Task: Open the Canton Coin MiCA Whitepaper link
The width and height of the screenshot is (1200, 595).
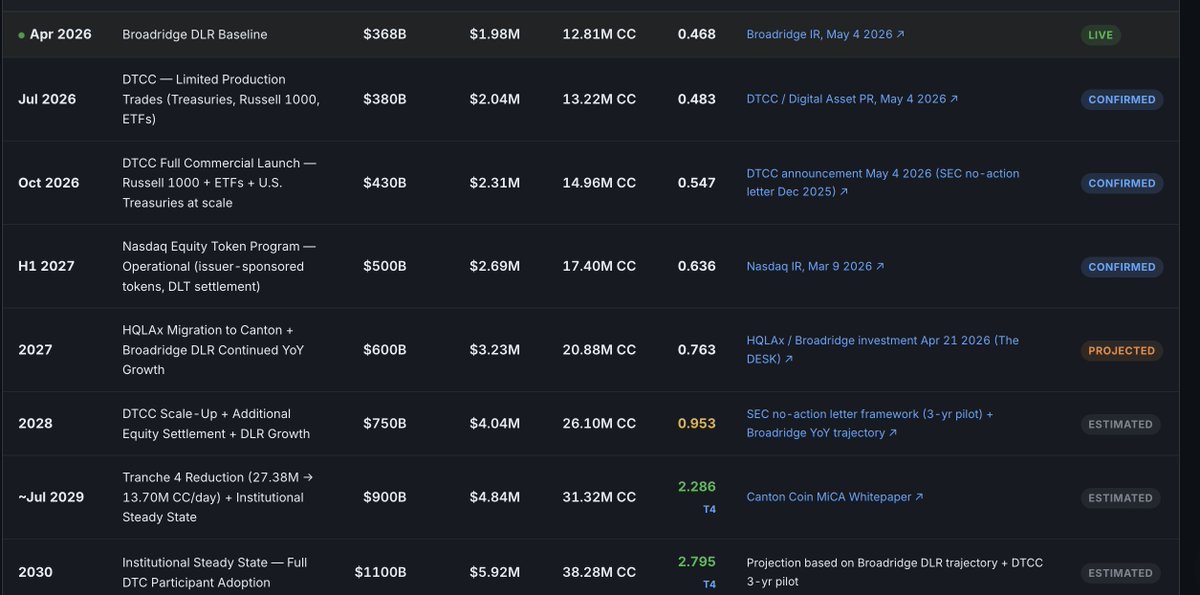Action: click(x=835, y=497)
